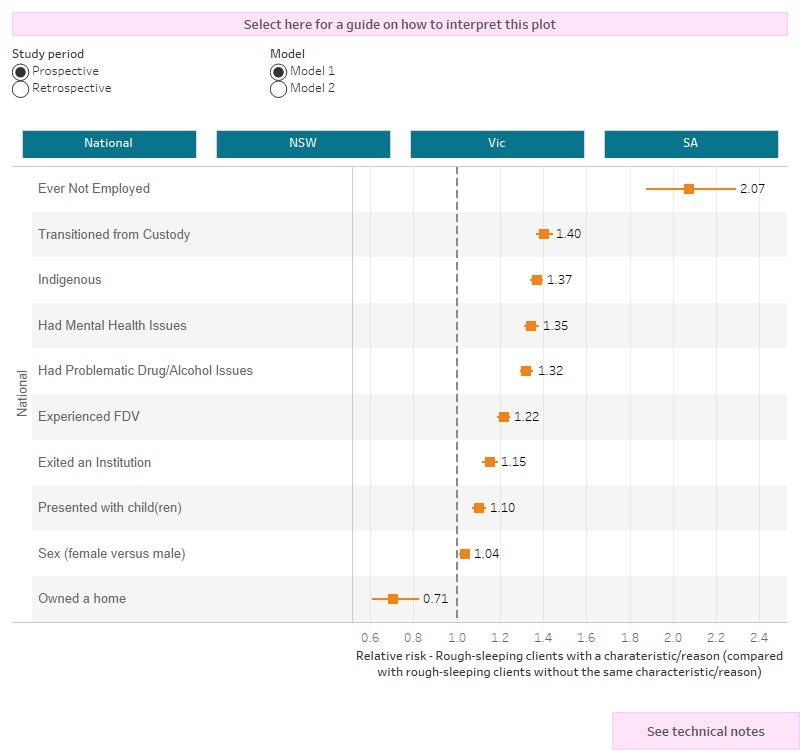Screen dimensions: 800x750
Task: Click the Owned a home marker at 0.71
Action: click(x=392, y=599)
